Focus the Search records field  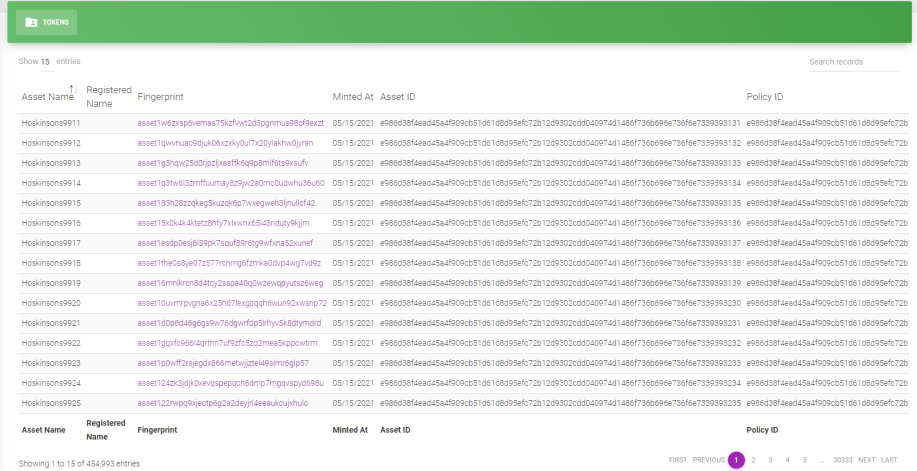pyautogui.click(x=854, y=62)
